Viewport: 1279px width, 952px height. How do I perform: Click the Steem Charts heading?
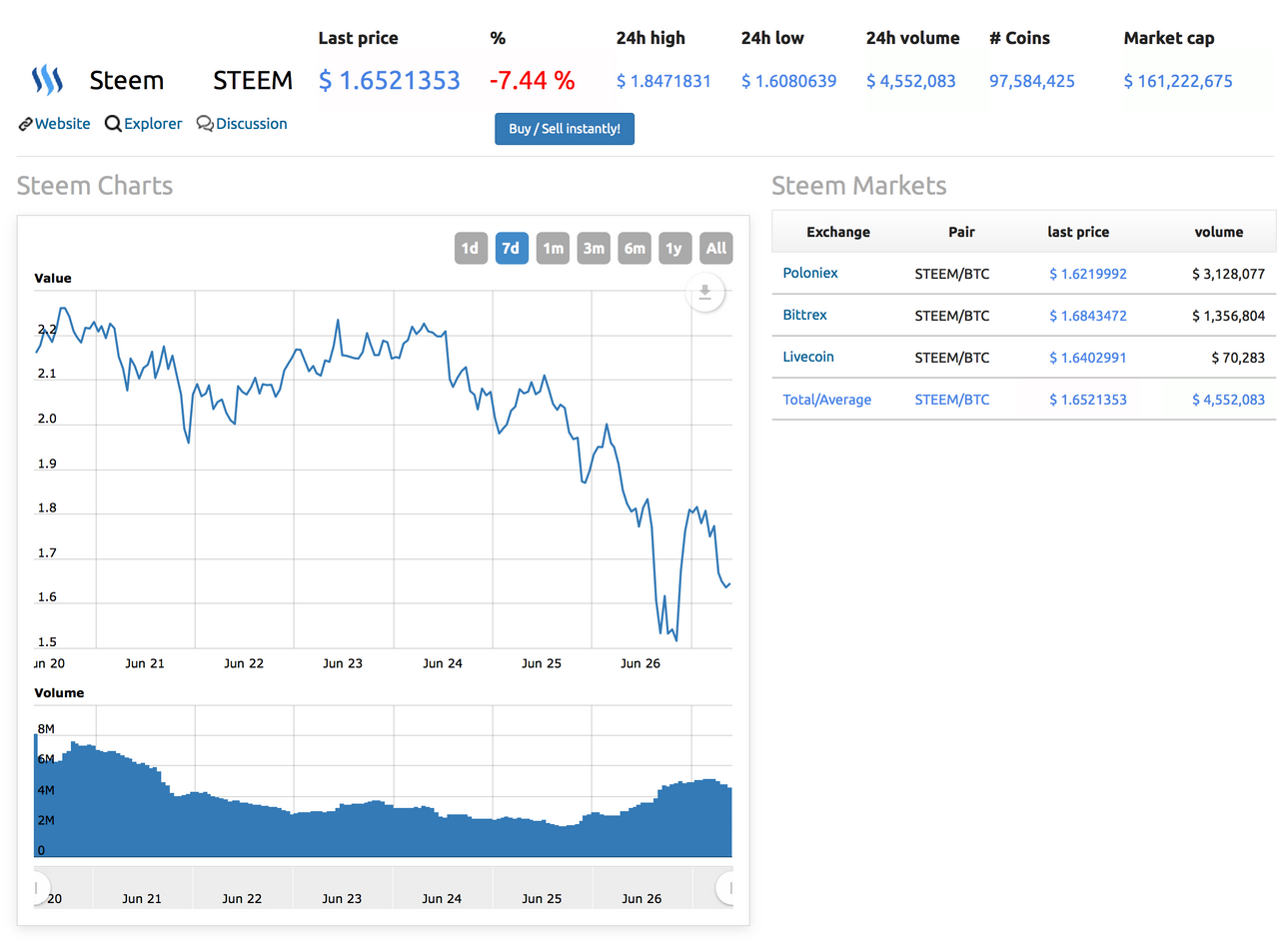click(95, 186)
